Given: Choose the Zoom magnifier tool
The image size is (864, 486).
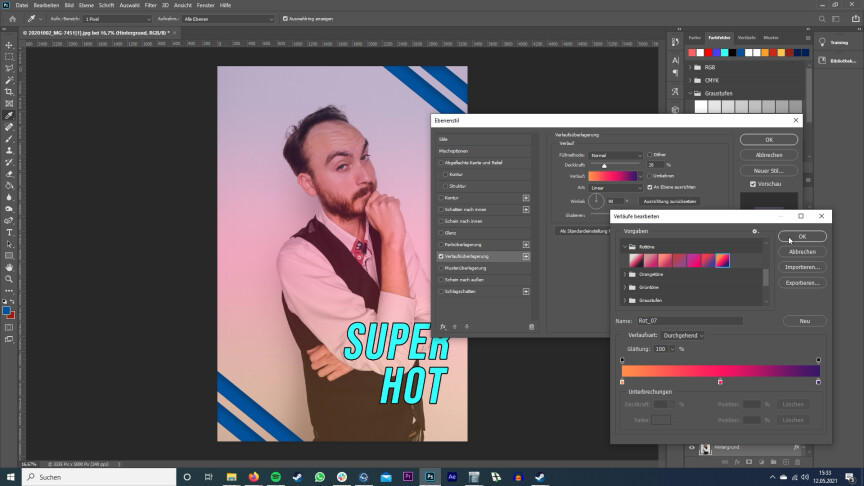Looking at the screenshot, I should [x=9, y=279].
